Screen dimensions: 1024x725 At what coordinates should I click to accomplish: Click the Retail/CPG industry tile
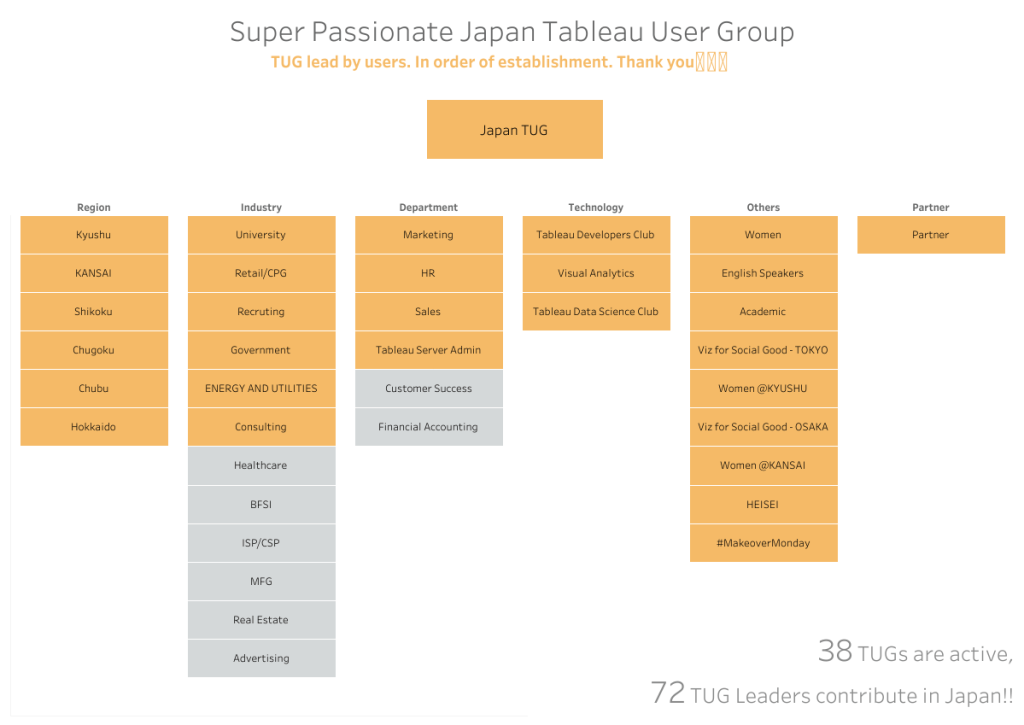pyautogui.click(x=261, y=273)
